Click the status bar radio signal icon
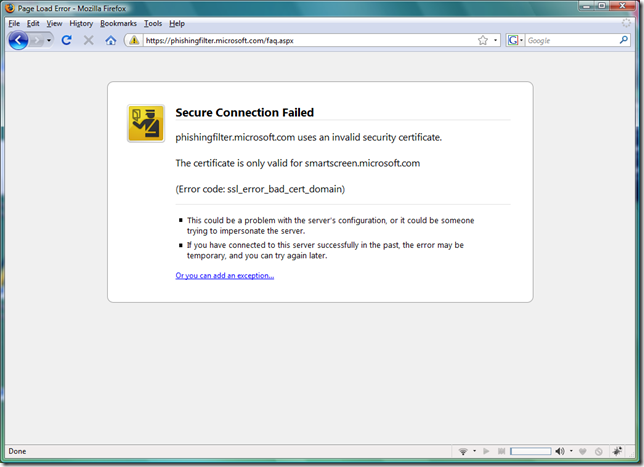The height and width of the screenshot is (467, 644). coord(463,451)
